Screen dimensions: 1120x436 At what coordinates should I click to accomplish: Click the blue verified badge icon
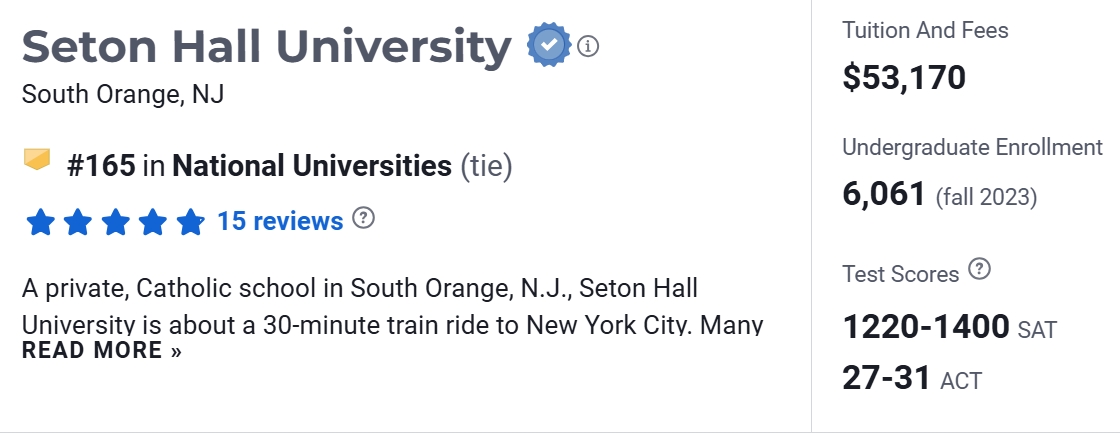point(549,45)
